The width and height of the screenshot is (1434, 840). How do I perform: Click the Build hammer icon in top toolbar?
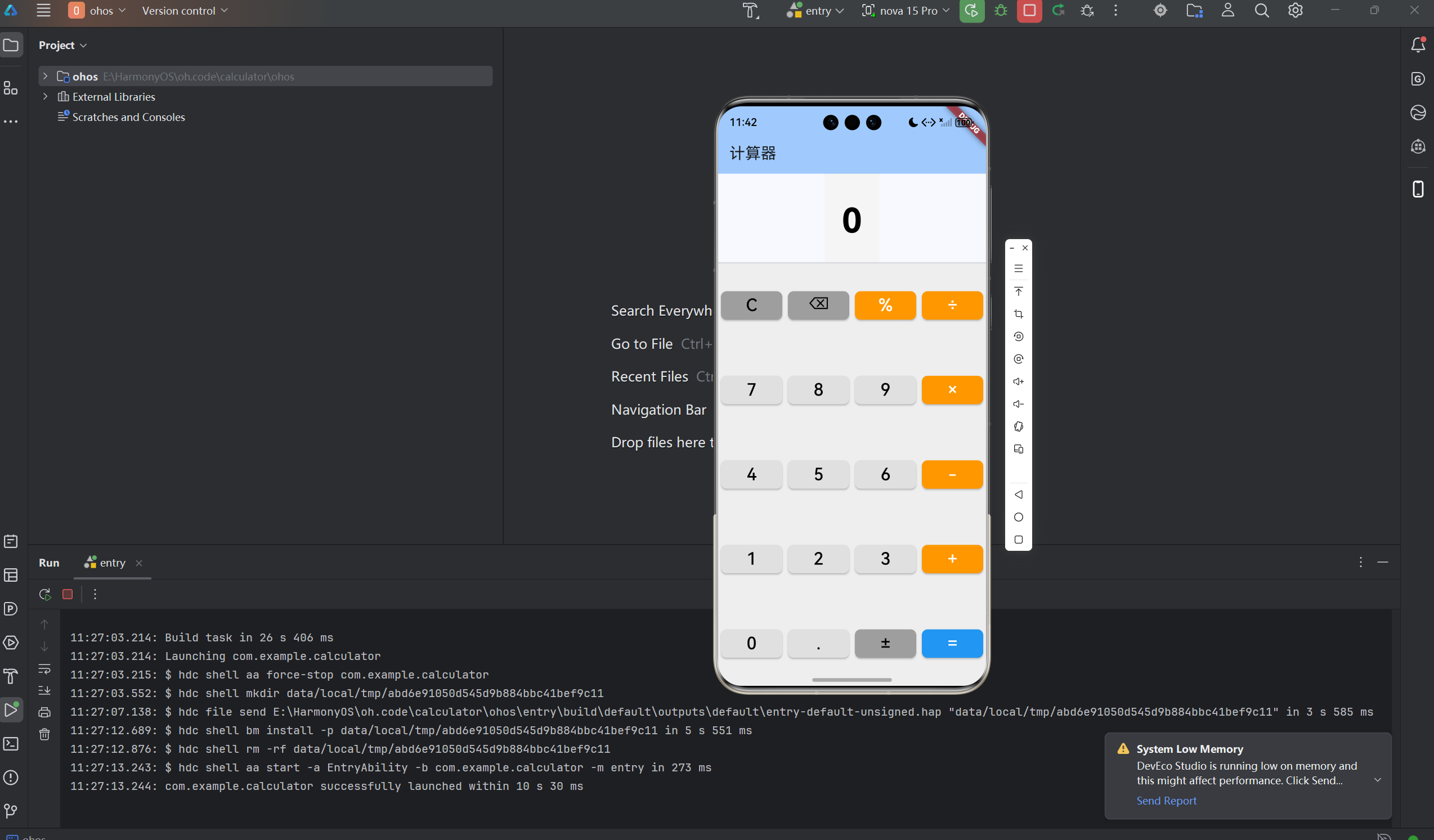point(750,11)
